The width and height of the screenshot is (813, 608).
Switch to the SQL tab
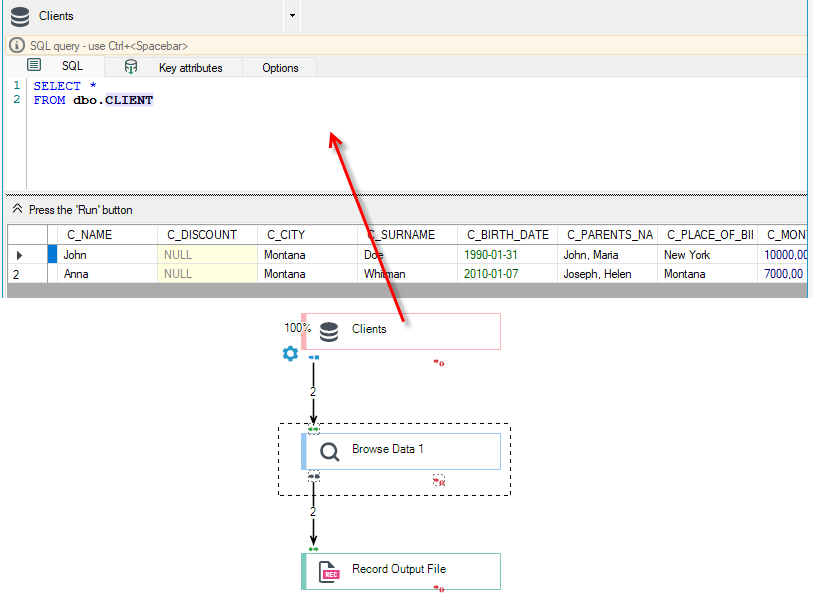[72, 66]
